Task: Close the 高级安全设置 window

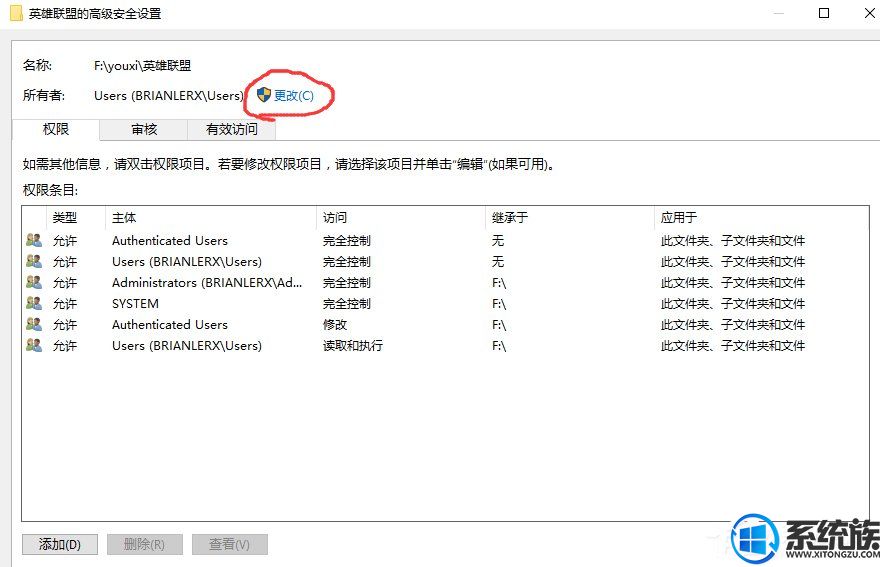Action: [x=869, y=13]
